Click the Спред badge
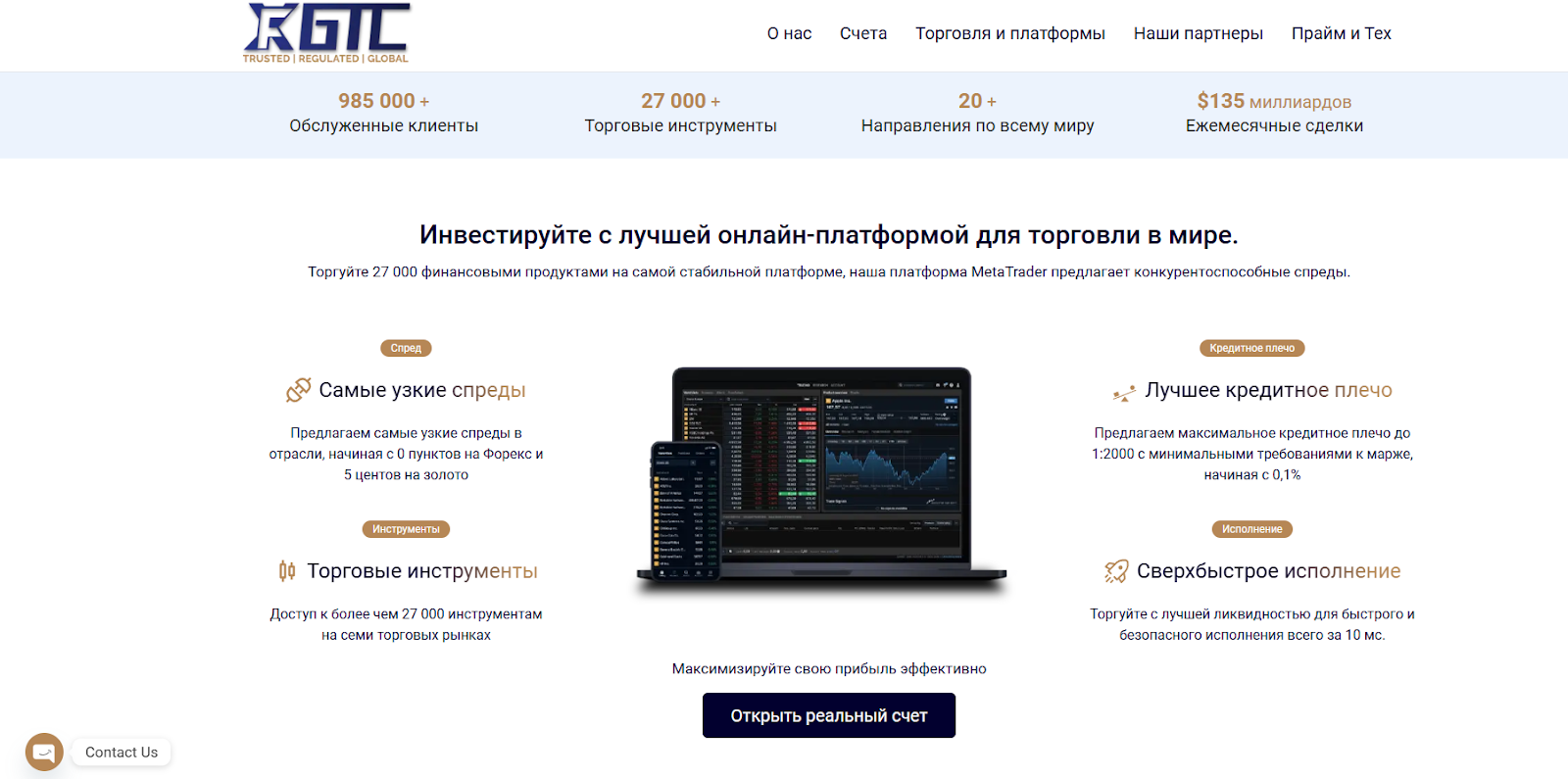 tap(406, 348)
